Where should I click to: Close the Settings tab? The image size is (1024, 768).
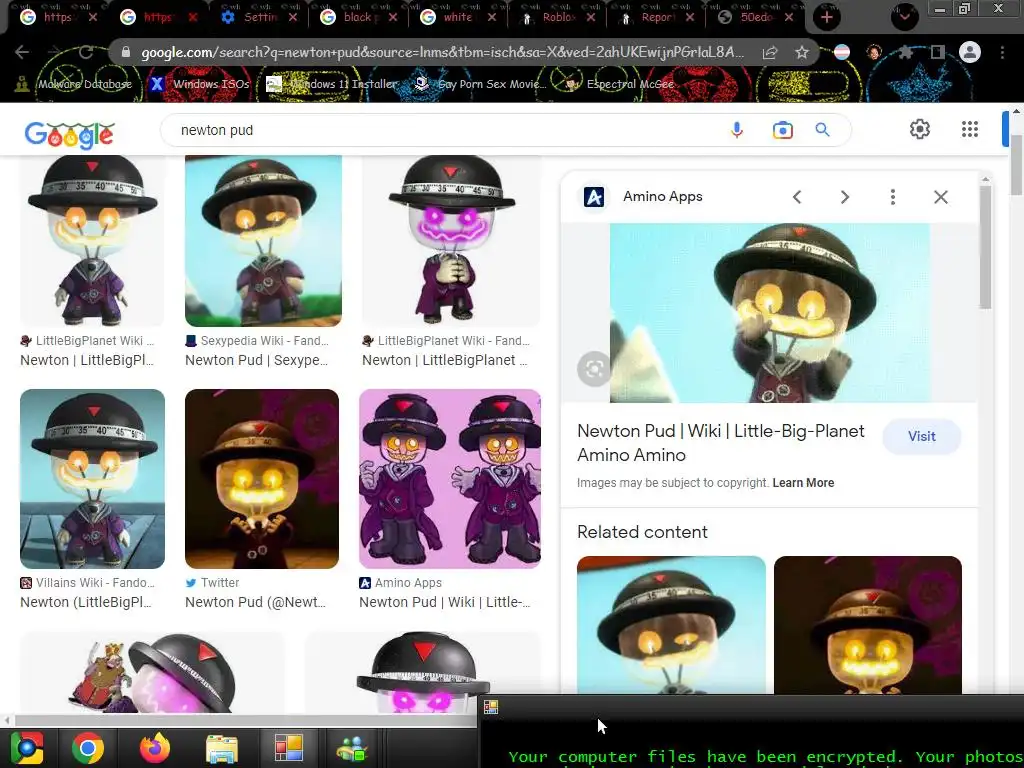tap(293, 18)
